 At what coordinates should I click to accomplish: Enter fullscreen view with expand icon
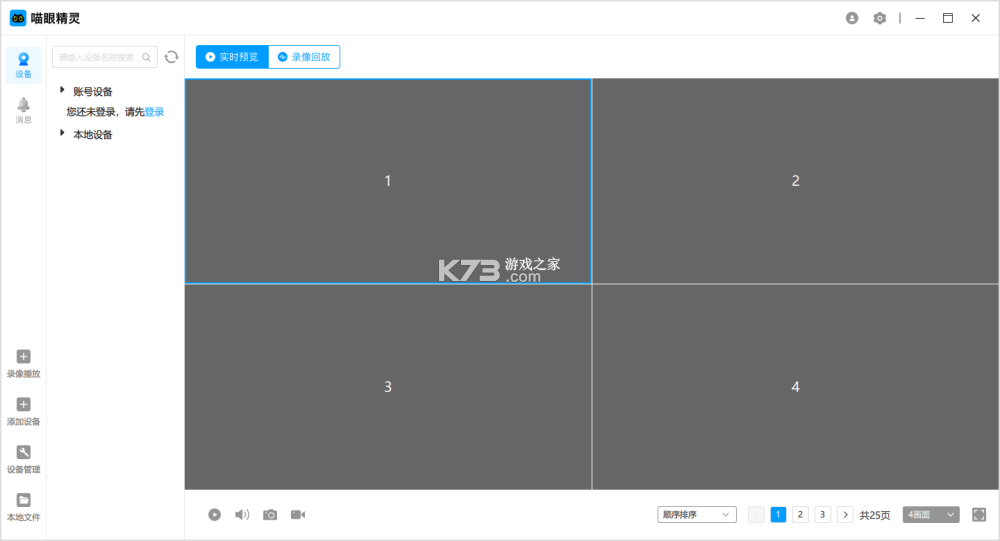pos(979,514)
